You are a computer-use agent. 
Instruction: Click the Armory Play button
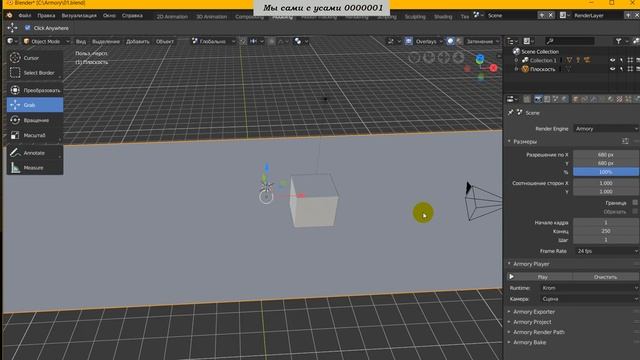(540, 277)
